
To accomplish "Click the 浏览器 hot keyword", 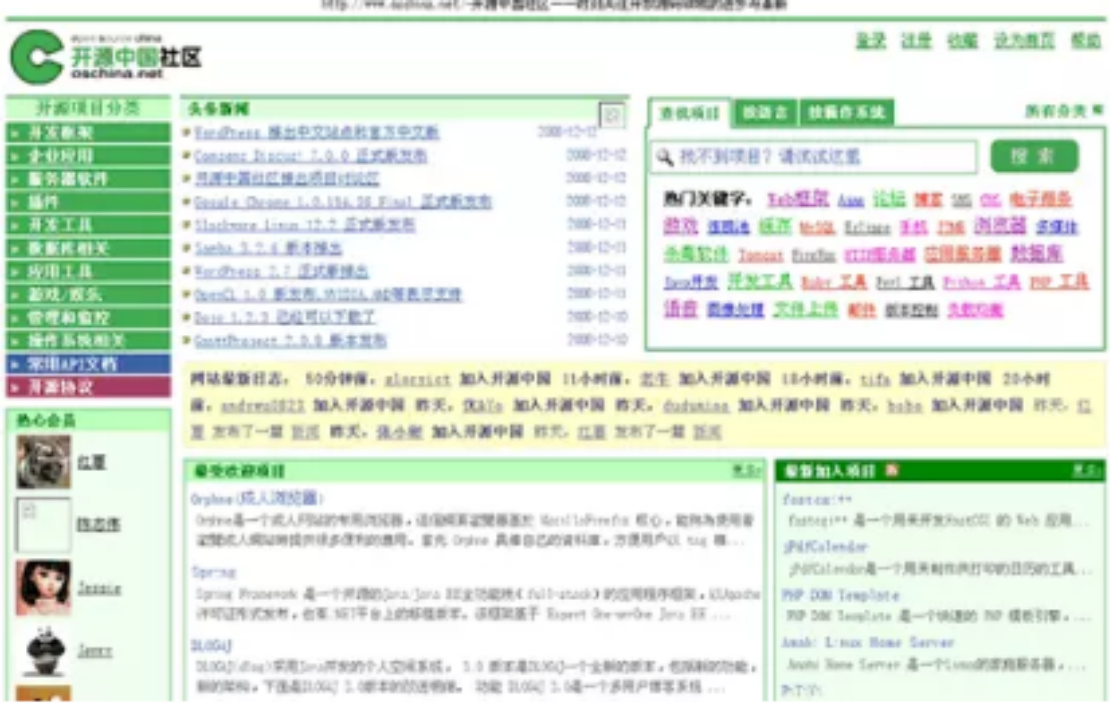I will 999,226.
